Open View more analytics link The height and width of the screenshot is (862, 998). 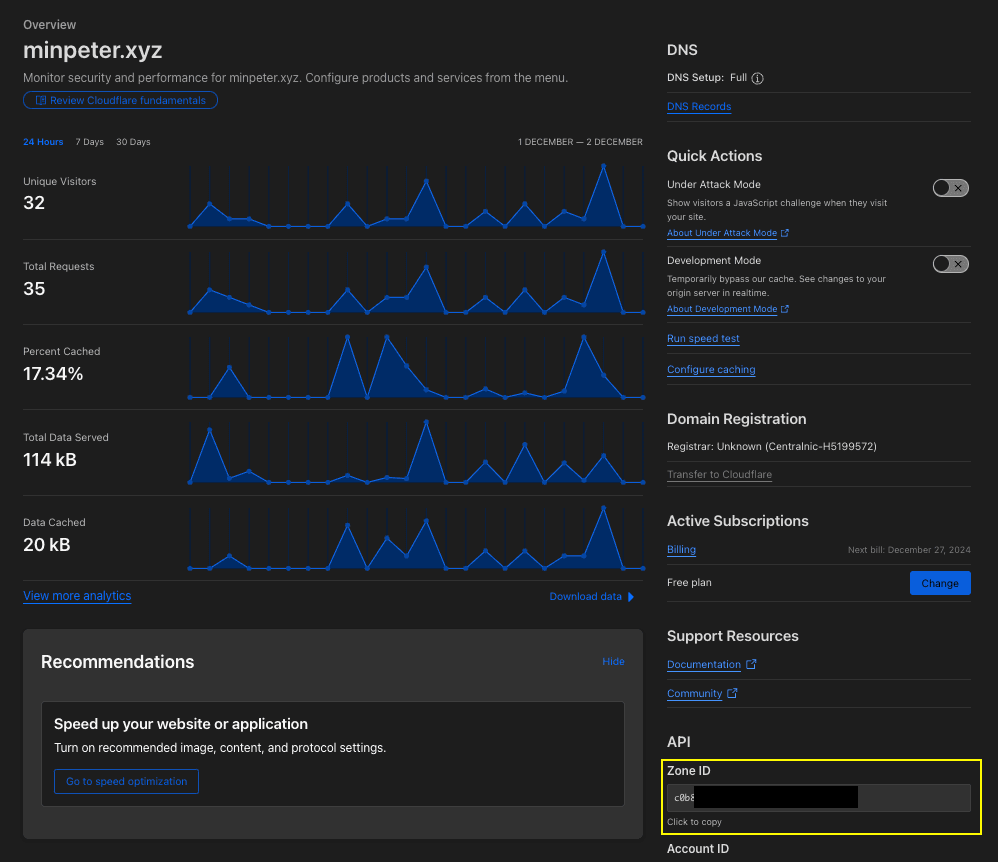click(77, 596)
